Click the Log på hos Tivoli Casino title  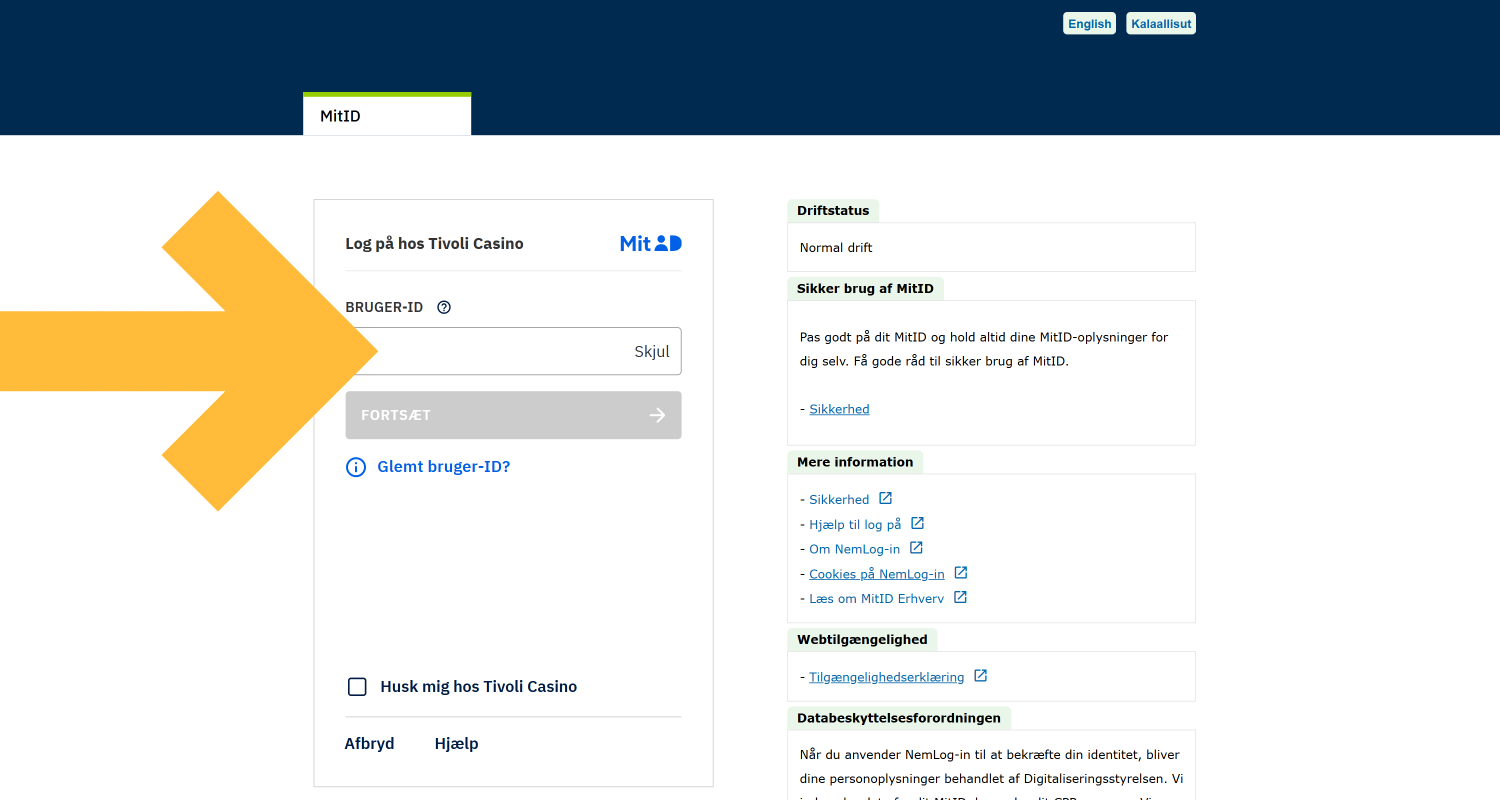pyautogui.click(x=434, y=243)
